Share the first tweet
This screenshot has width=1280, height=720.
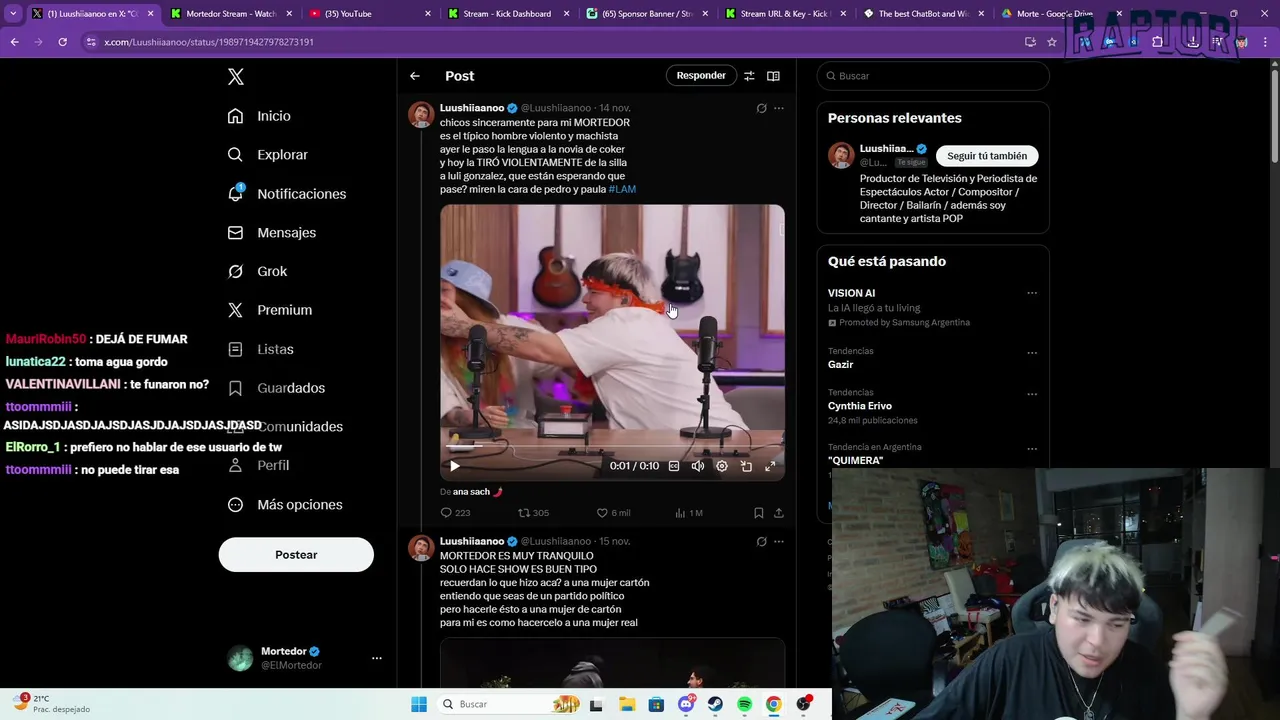pyautogui.click(x=779, y=513)
